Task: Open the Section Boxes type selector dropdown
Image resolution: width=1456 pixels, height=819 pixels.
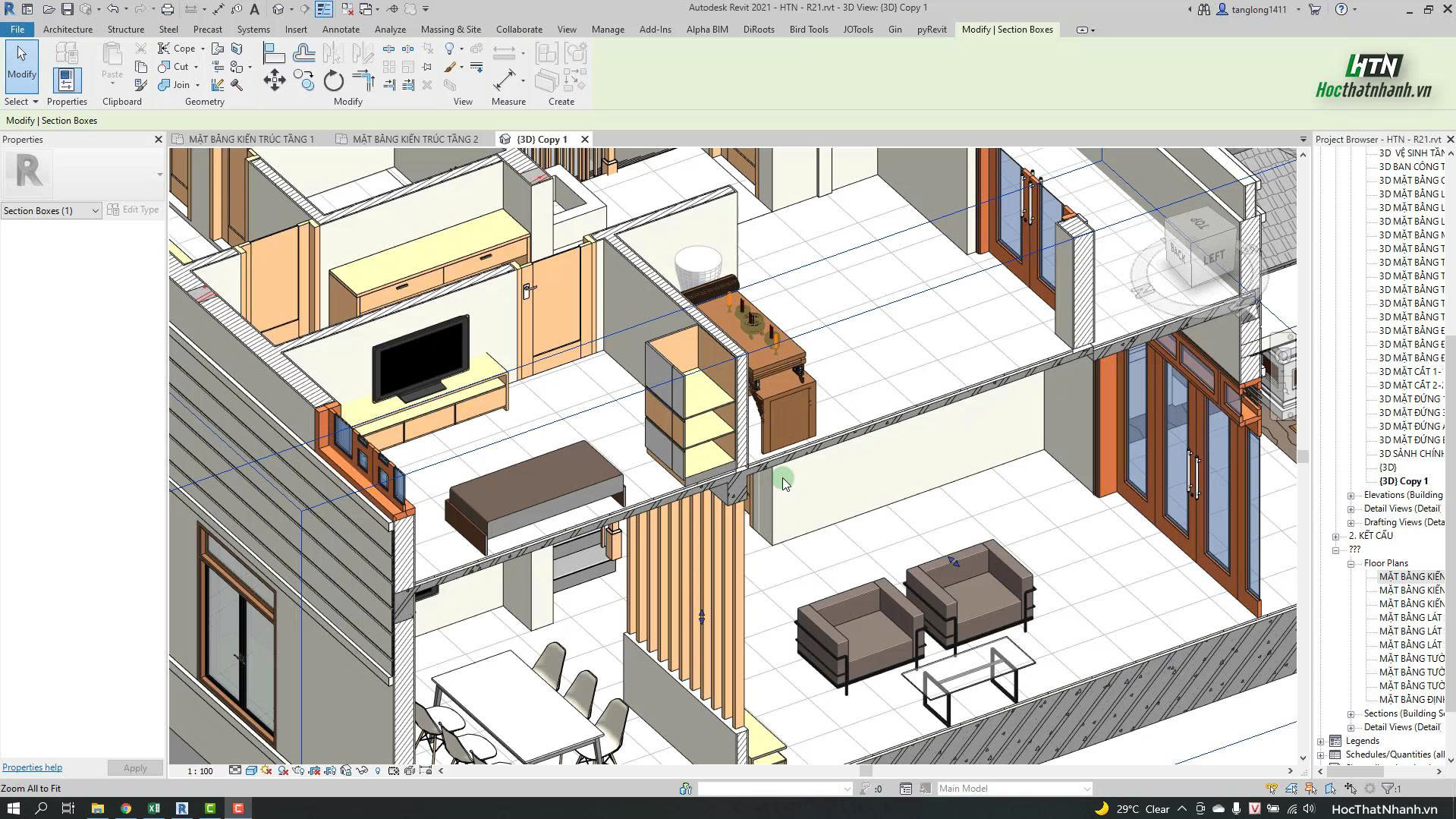Action: tap(51, 211)
